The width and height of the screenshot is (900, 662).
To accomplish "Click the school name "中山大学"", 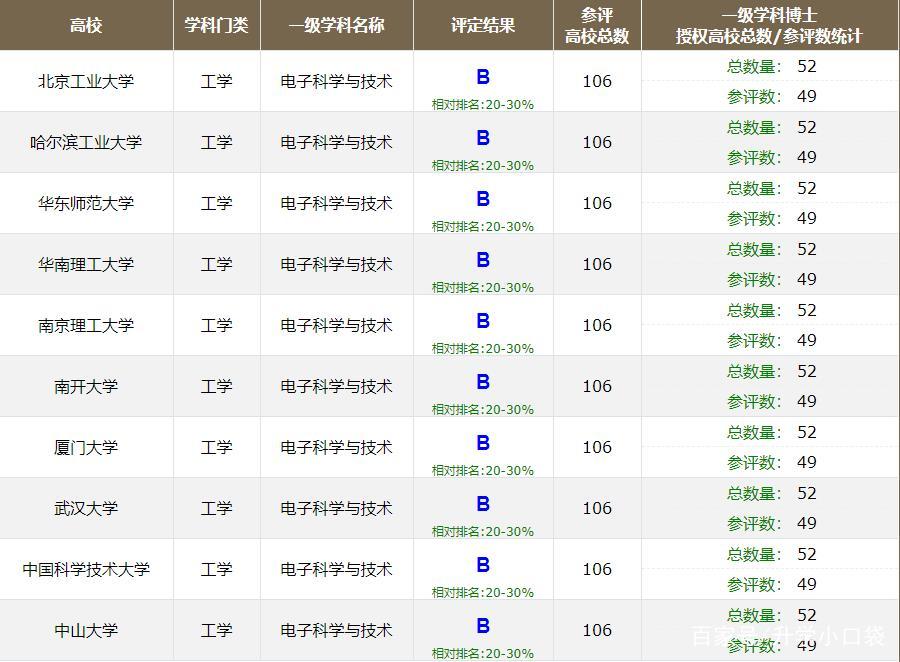I will (86, 630).
